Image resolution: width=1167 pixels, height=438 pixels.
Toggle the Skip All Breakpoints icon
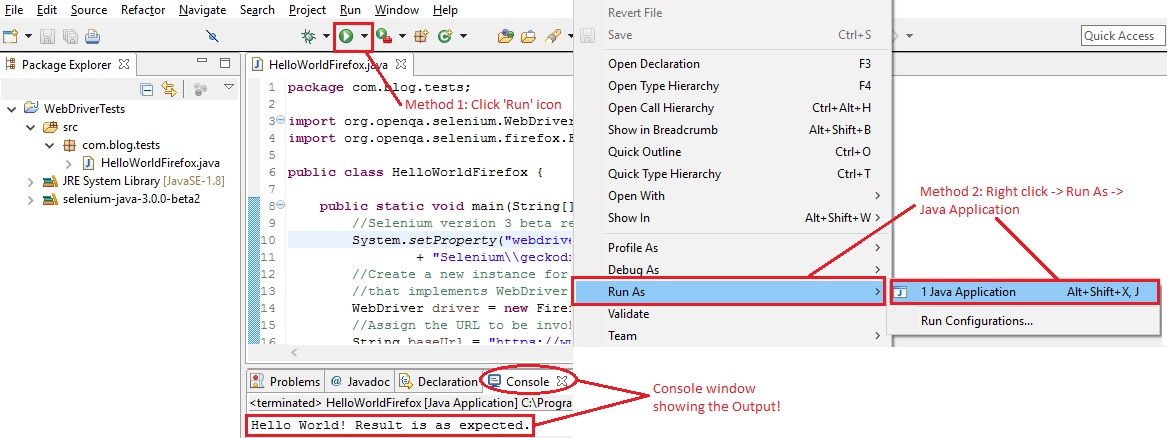[213, 36]
